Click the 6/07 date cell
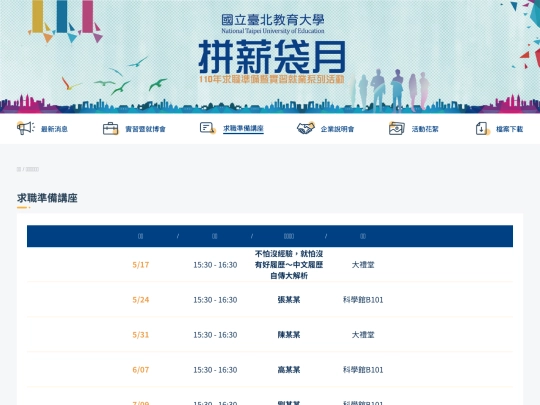The image size is (540, 405). pyautogui.click(x=141, y=370)
